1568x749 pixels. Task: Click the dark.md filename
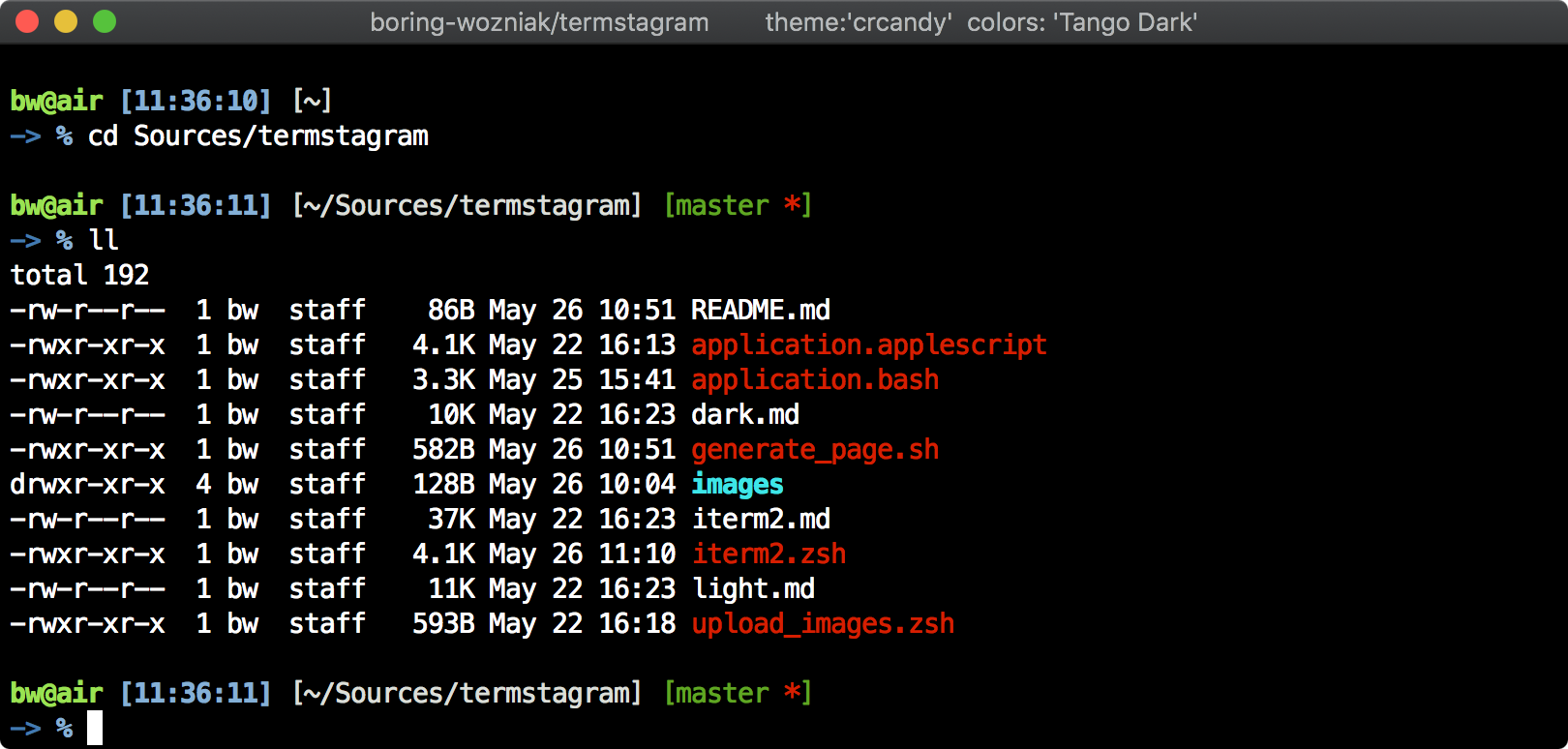coord(745,414)
